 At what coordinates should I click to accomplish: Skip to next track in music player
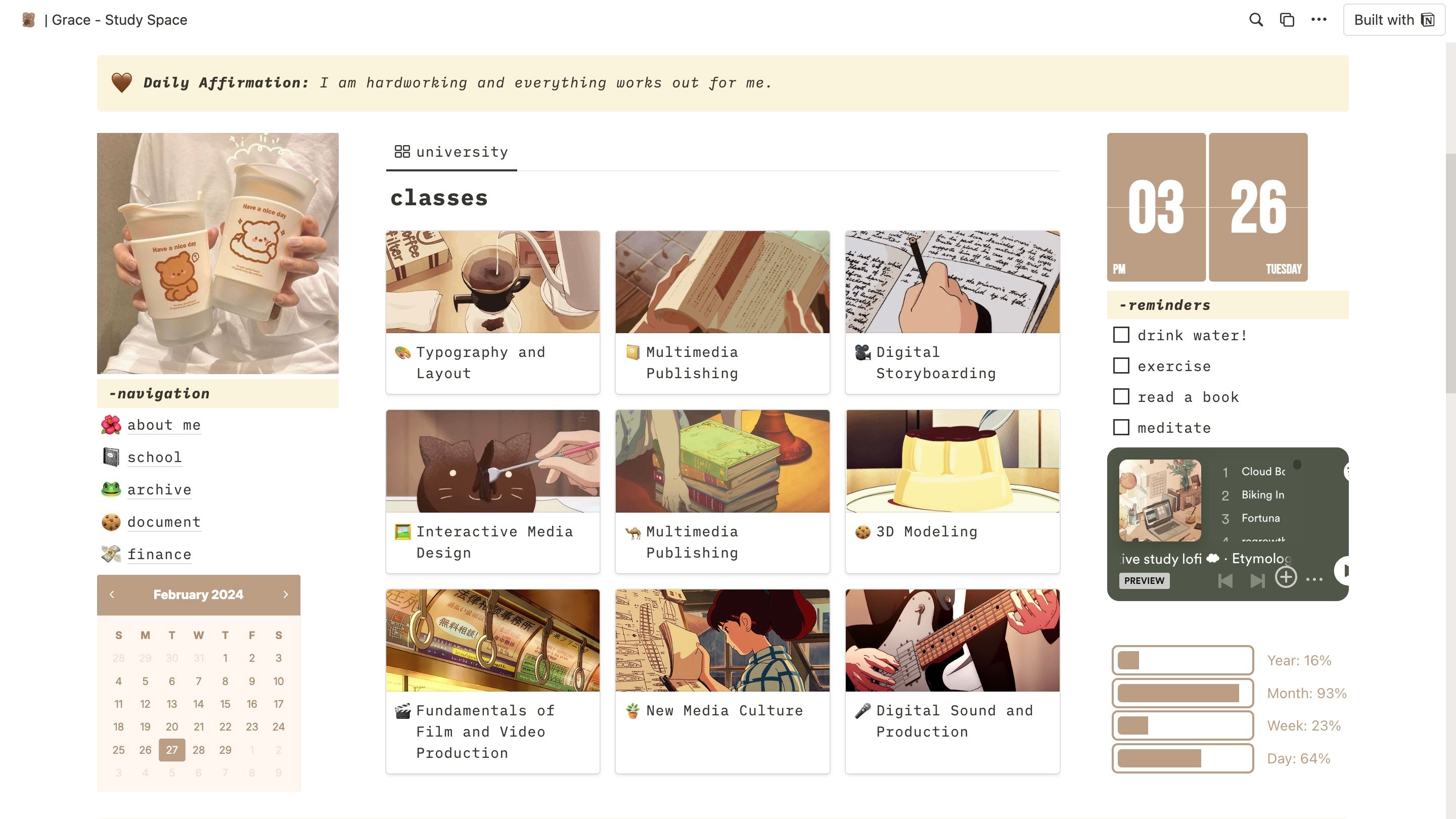pos(1257,580)
